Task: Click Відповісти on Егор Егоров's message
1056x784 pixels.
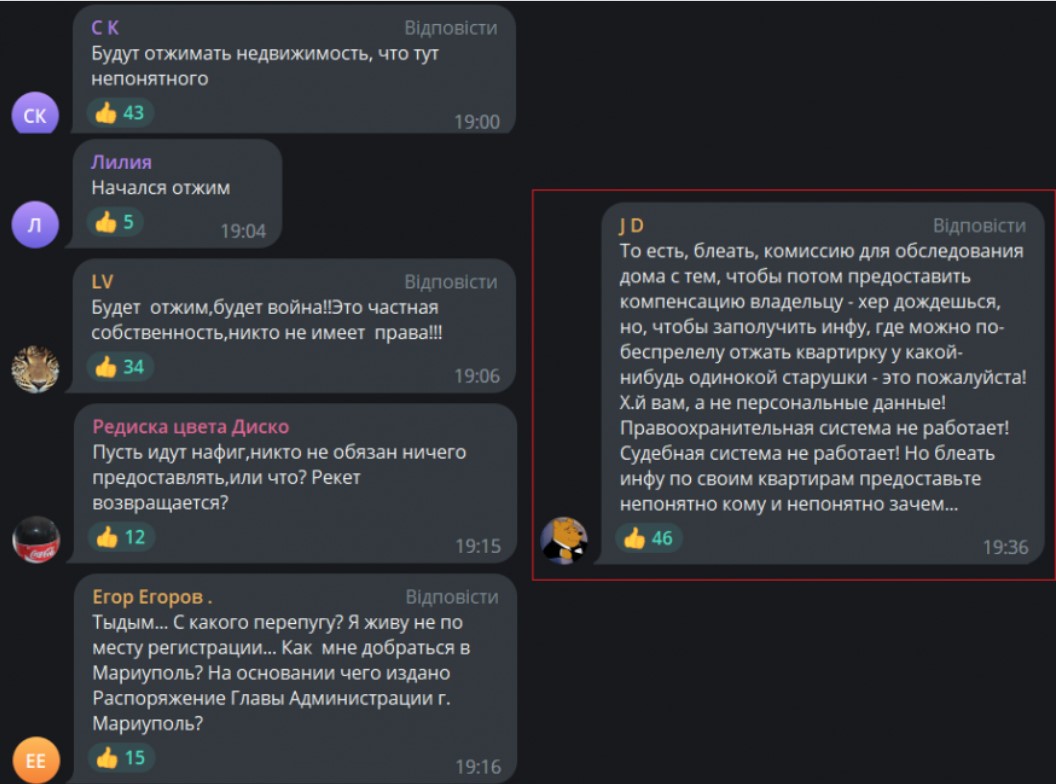Action: coord(450,597)
